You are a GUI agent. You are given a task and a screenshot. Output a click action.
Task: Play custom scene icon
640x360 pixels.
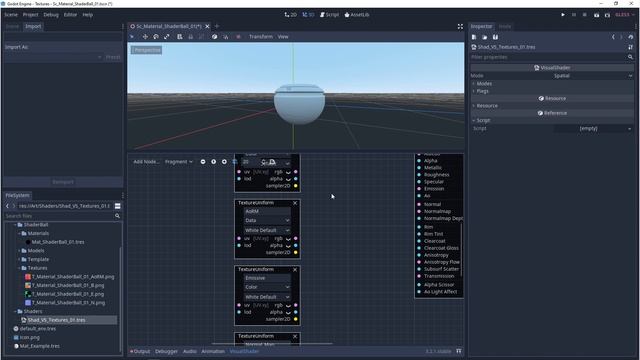coord(607,15)
